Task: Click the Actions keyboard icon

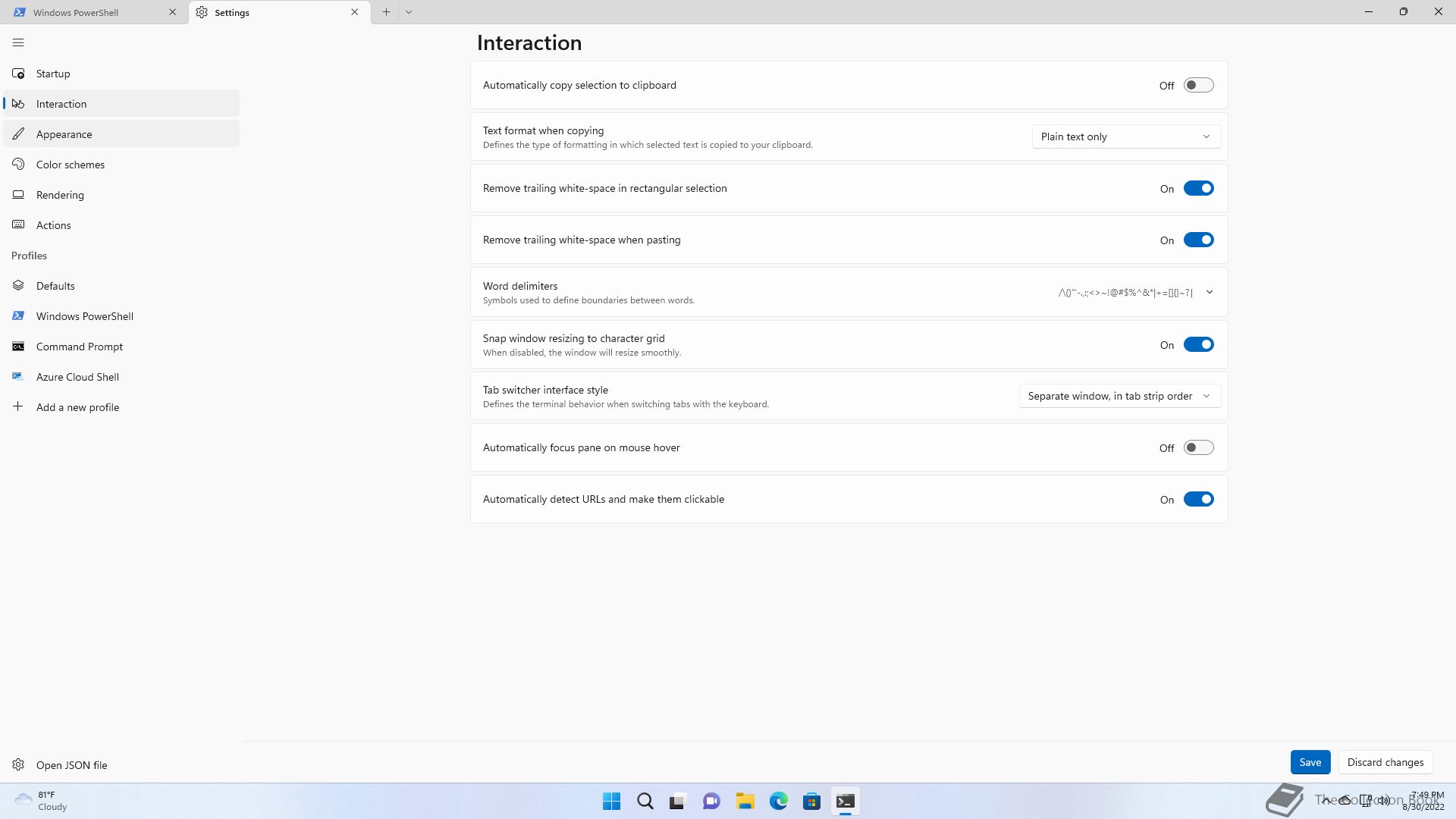Action: tap(18, 225)
